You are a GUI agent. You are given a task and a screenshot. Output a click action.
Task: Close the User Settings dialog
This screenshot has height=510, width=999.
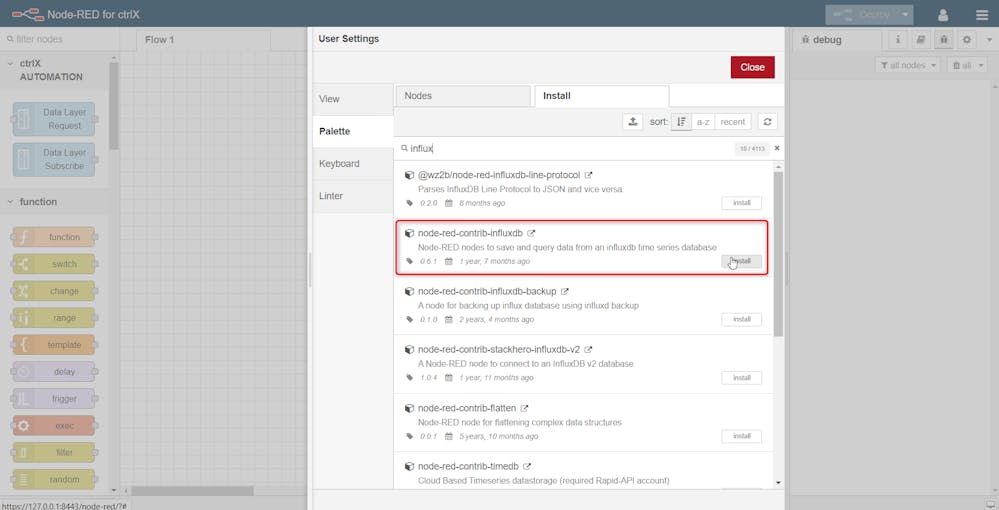[752, 67]
